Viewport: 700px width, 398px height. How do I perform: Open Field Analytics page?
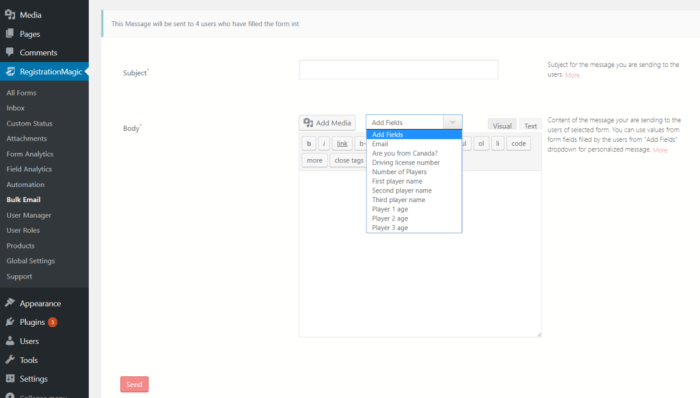(x=29, y=169)
